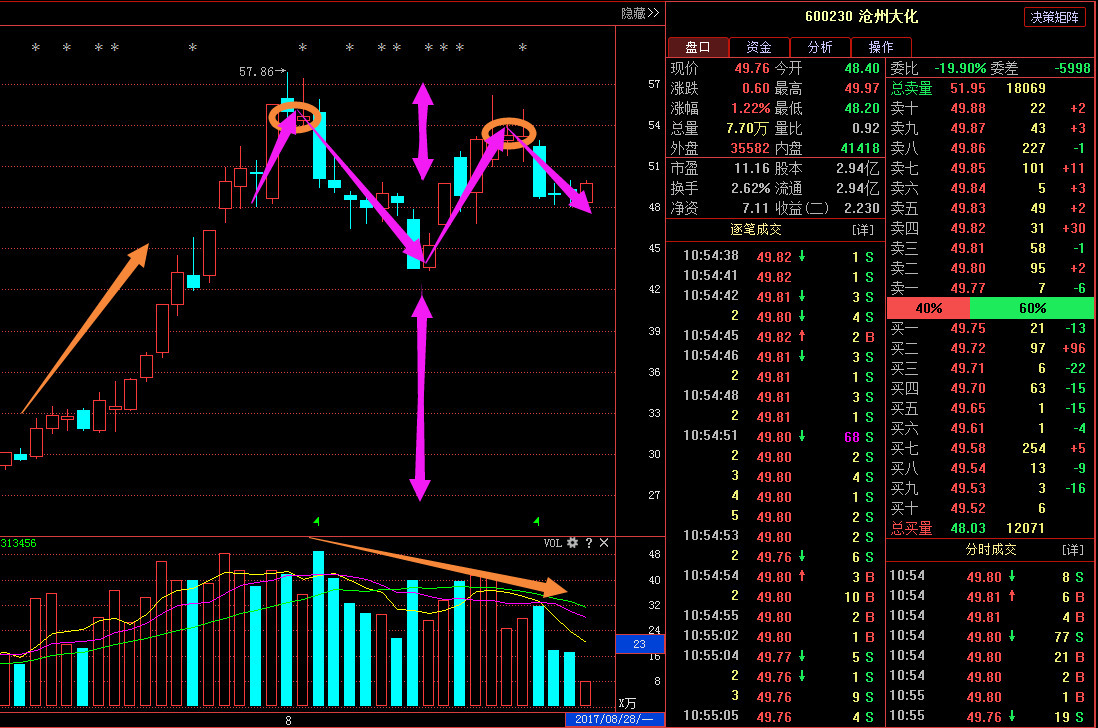Click the rightmost asterisk info marker
Image resolution: width=1098 pixels, height=728 pixels.
(522, 49)
